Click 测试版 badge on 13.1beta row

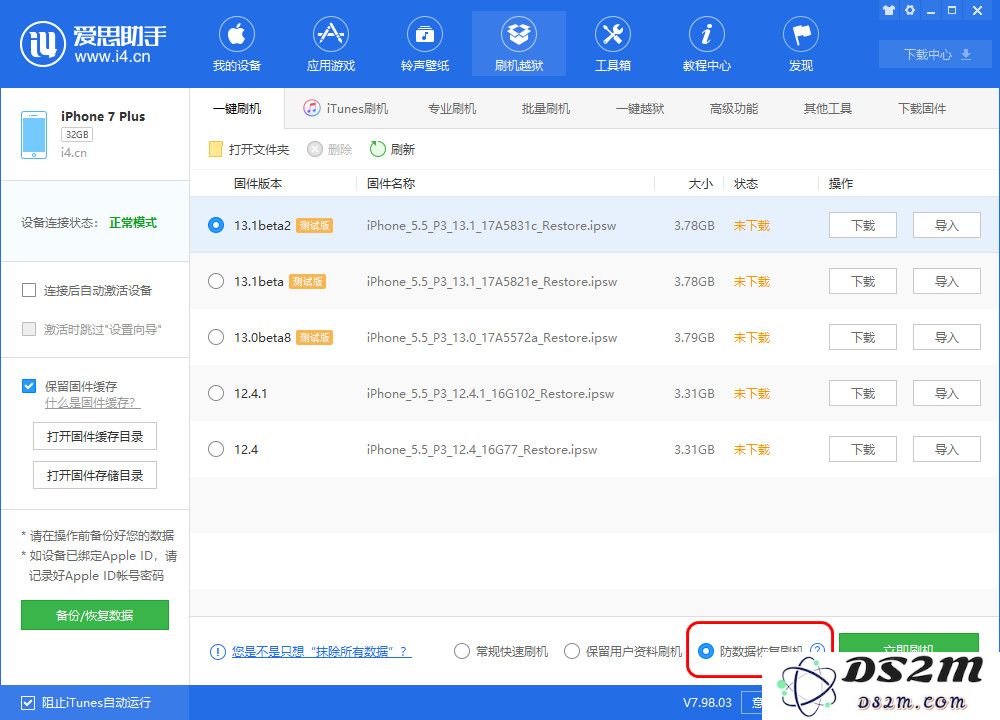click(307, 281)
